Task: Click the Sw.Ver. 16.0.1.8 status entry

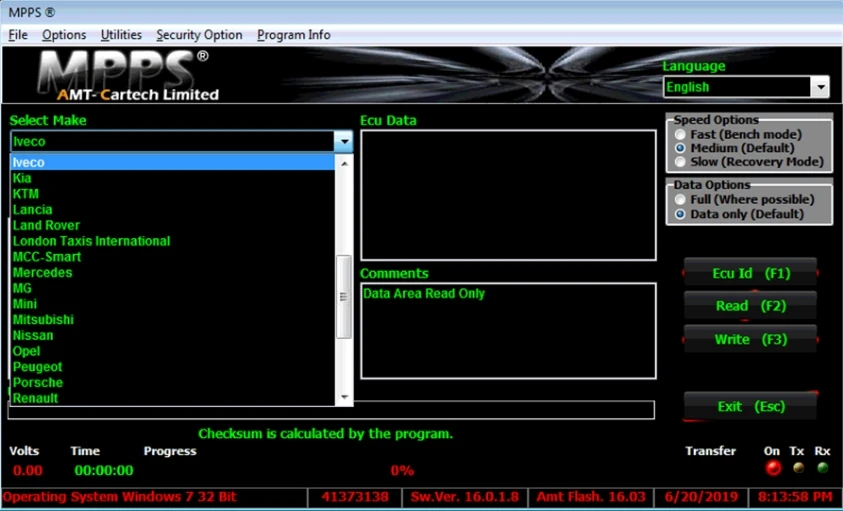Action: click(x=465, y=497)
